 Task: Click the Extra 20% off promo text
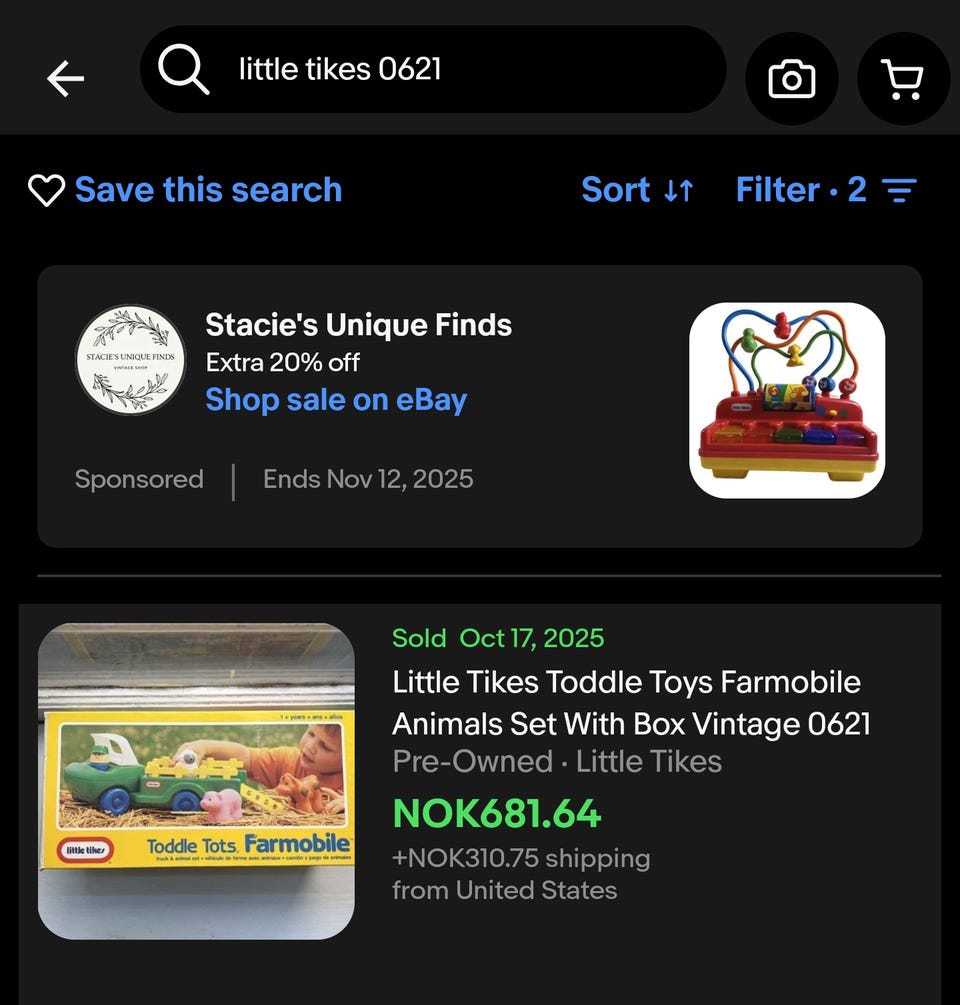[x=283, y=363]
